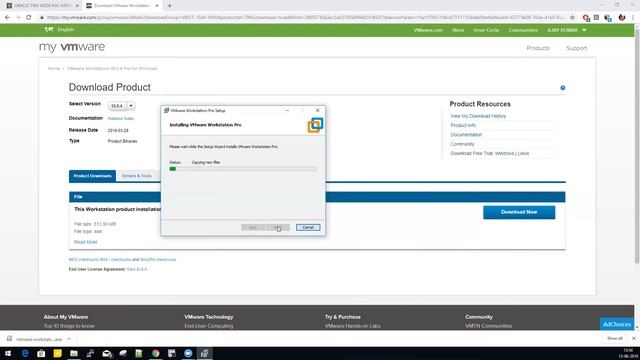Open the Community resource link
640x360 pixels.
[x=462, y=144]
